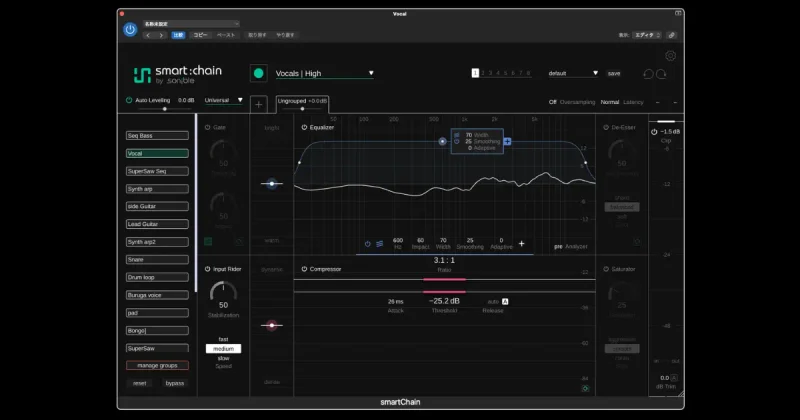Toggle the Equalizer module power
The width and height of the screenshot is (800, 420).
pyautogui.click(x=304, y=127)
